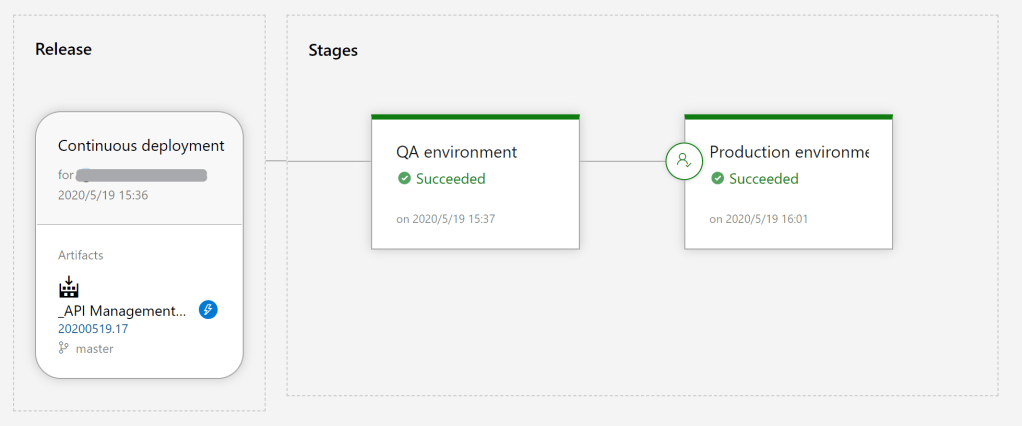
Task: Open pre-deployment approval icon on Production stage
Action: click(x=685, y=160)
